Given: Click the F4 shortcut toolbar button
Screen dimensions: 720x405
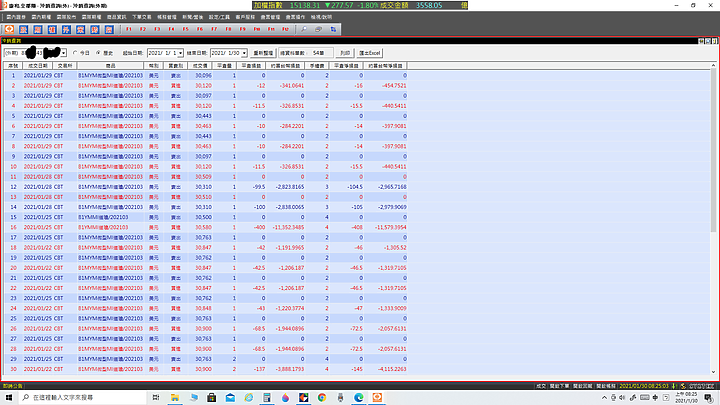Looking at the screenshot, I should 171,29.
